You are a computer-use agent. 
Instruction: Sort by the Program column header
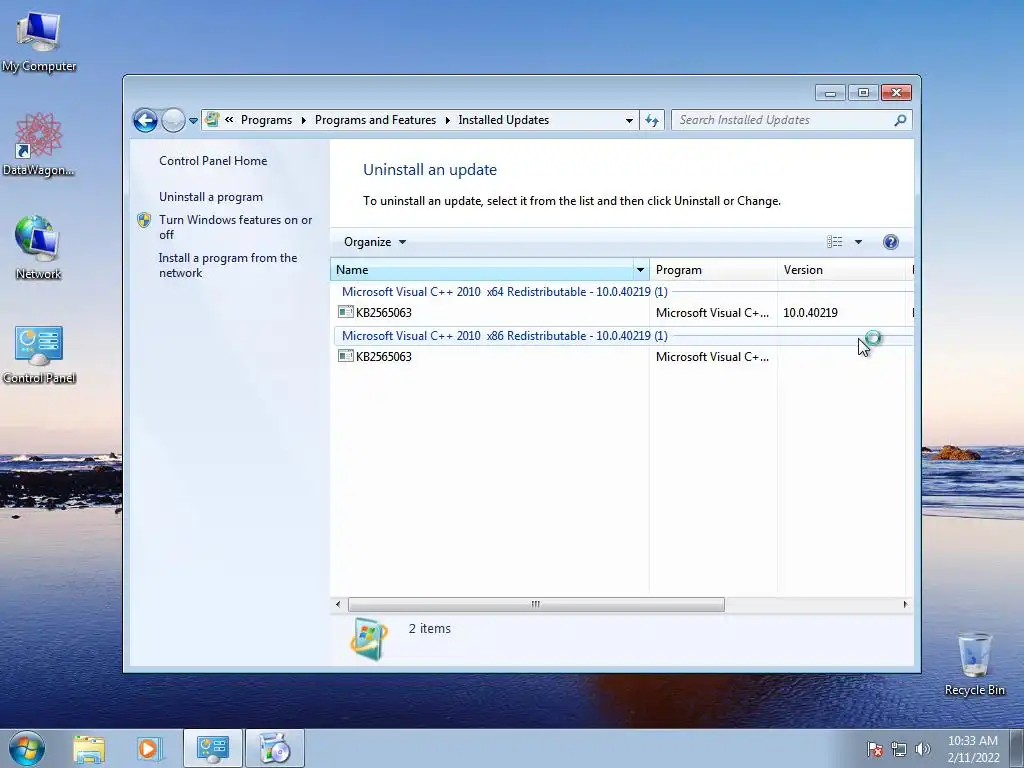pyautogui.click(x=713, y=270)
